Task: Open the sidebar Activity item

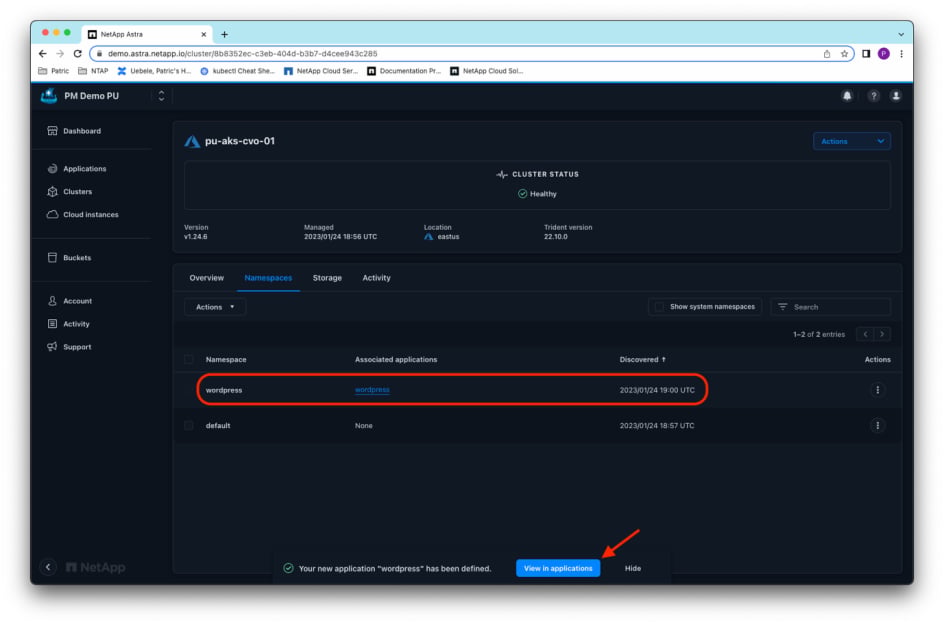Action: pos(68,324)
